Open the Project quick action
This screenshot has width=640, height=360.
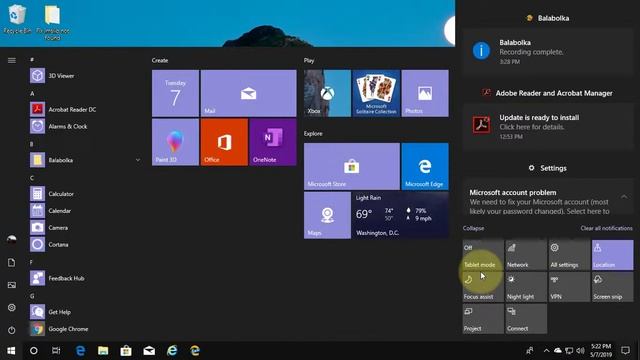click(483, 319)
